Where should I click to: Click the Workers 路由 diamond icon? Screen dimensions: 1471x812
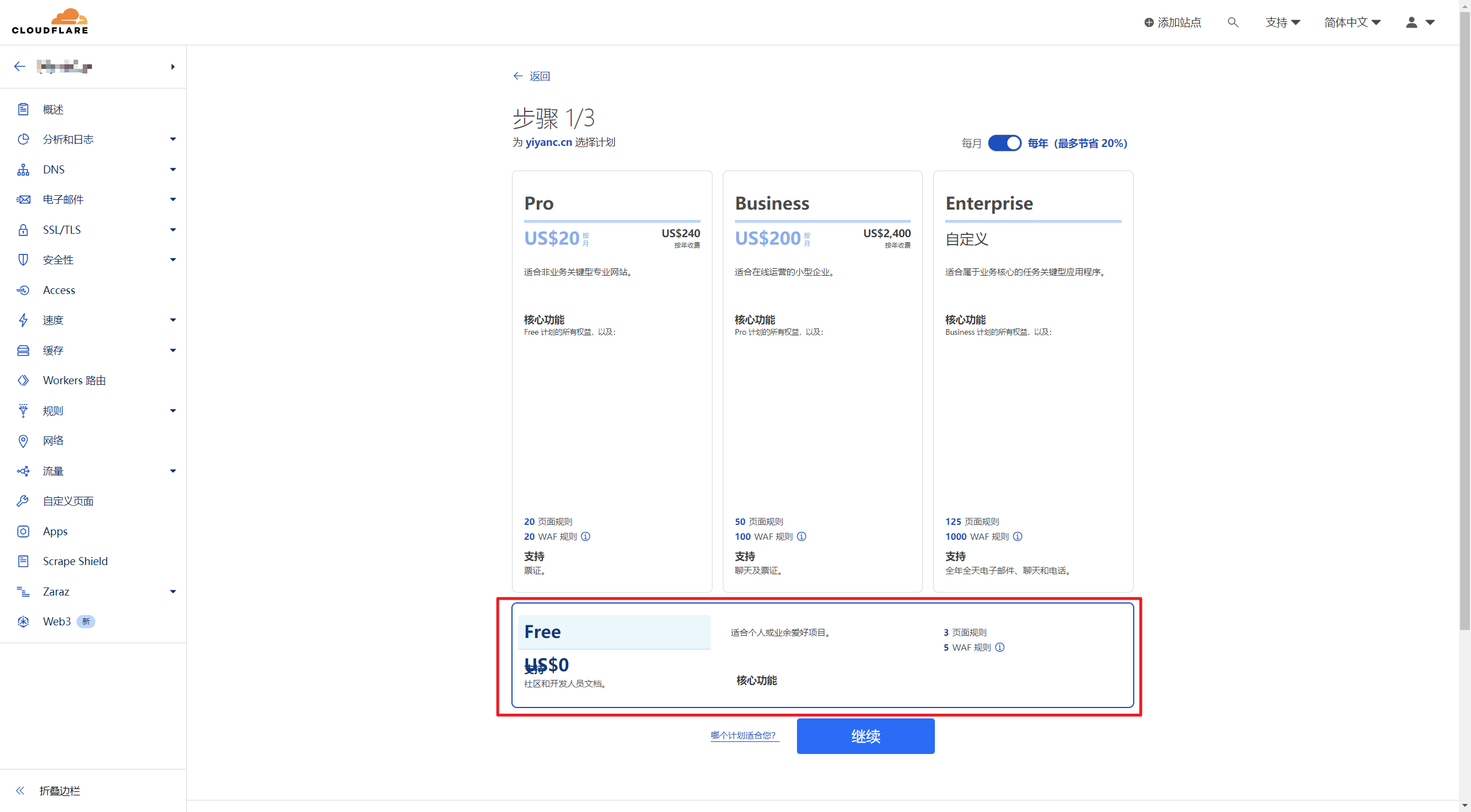pyautogui.click(x=23, y=380)
